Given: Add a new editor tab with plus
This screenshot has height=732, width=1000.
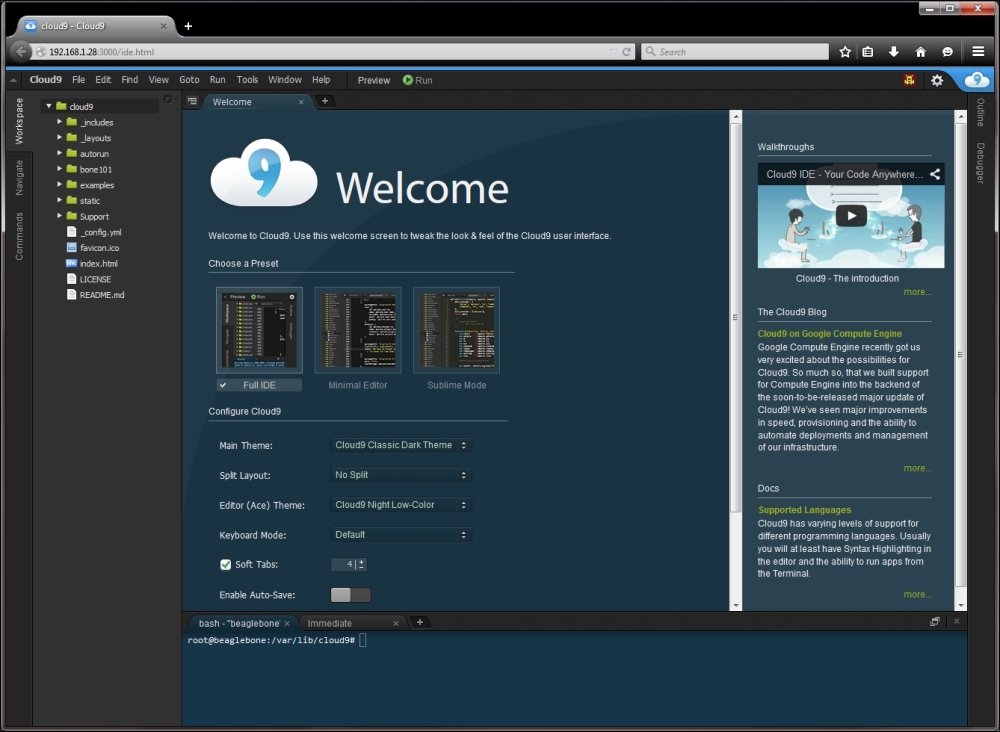Looking at the screenshot, I should (324, 101).
